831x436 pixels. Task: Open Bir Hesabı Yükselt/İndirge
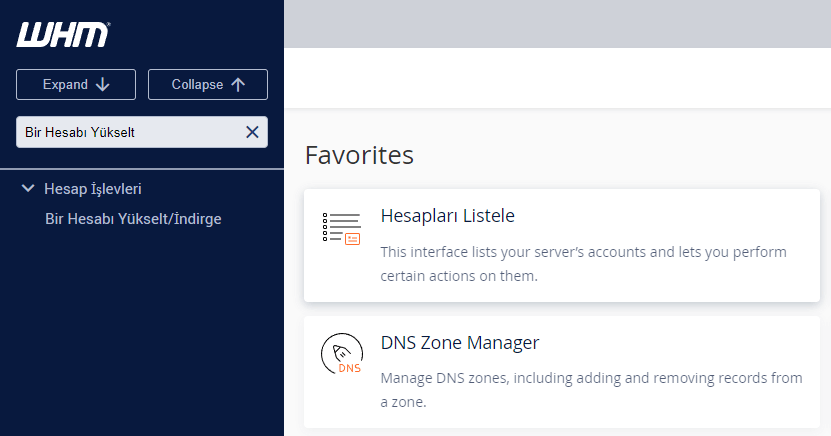[133, 219]
